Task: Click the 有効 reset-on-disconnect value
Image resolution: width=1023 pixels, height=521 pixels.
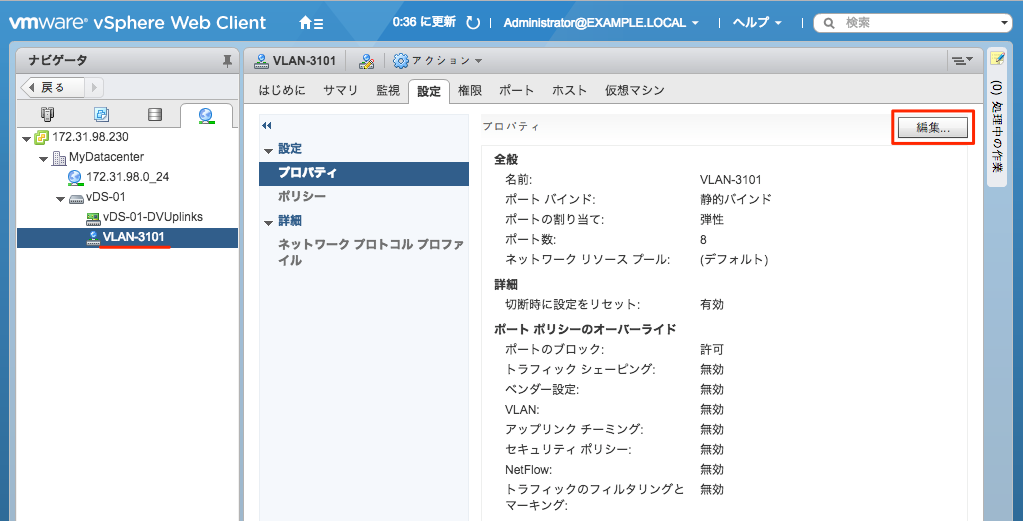Action: (x=712, y=305)
